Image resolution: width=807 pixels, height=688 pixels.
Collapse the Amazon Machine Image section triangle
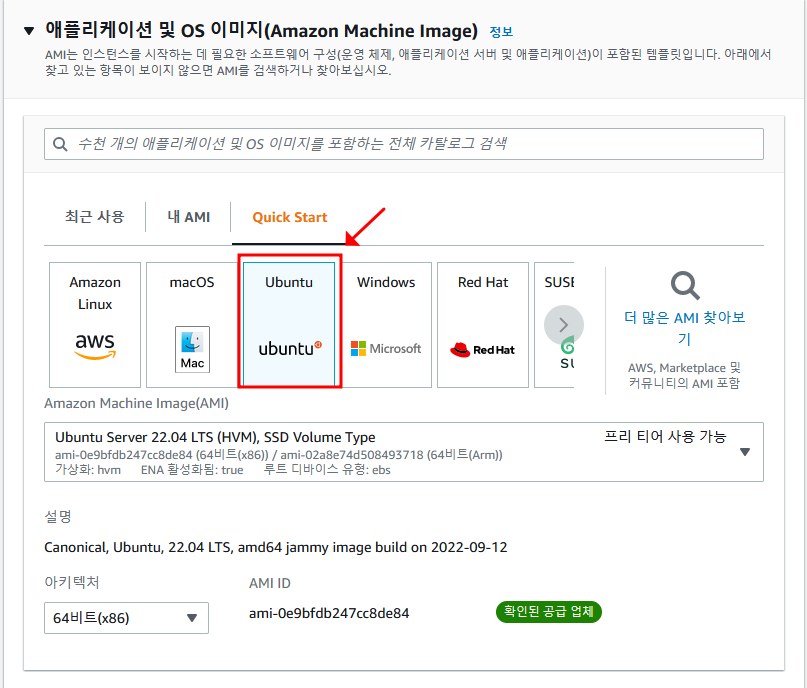click(x=29, y=31)
